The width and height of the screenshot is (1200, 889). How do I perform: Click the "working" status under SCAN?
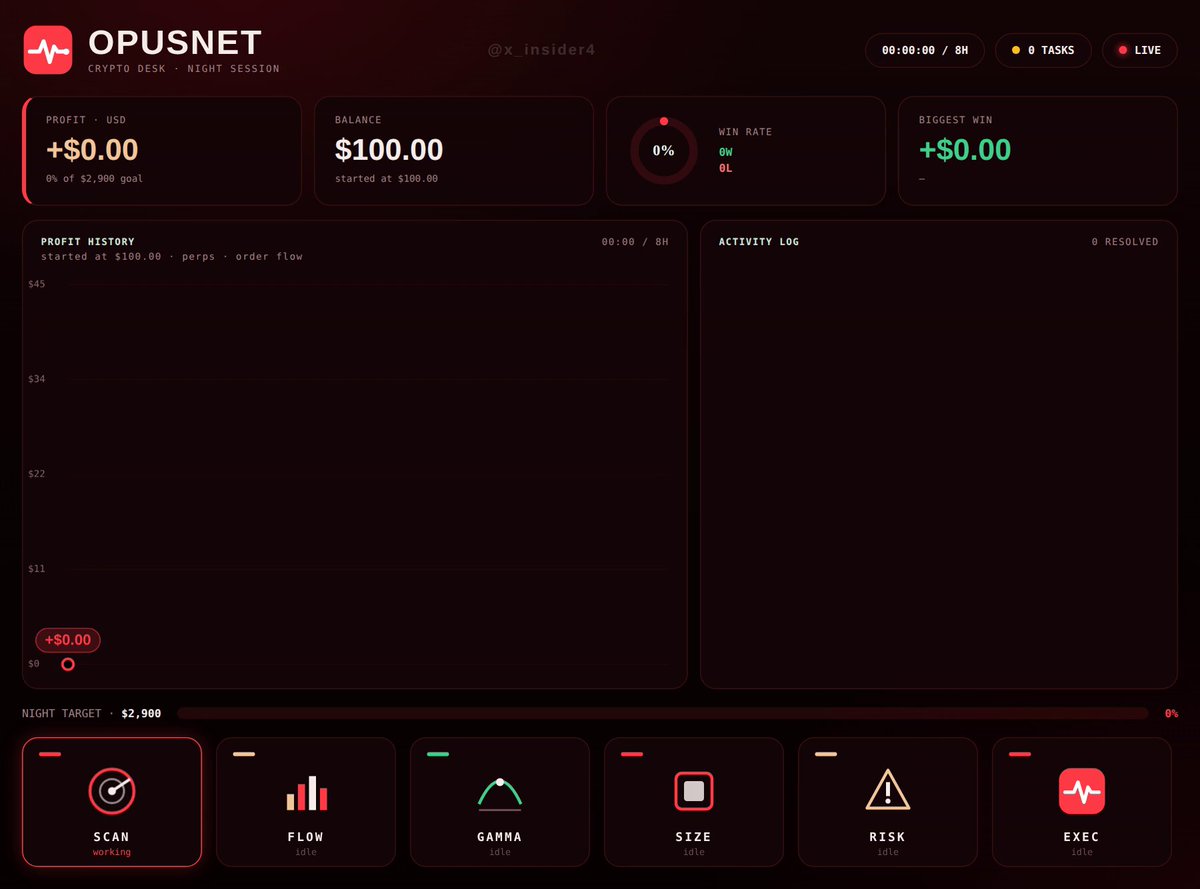(112, 853)
